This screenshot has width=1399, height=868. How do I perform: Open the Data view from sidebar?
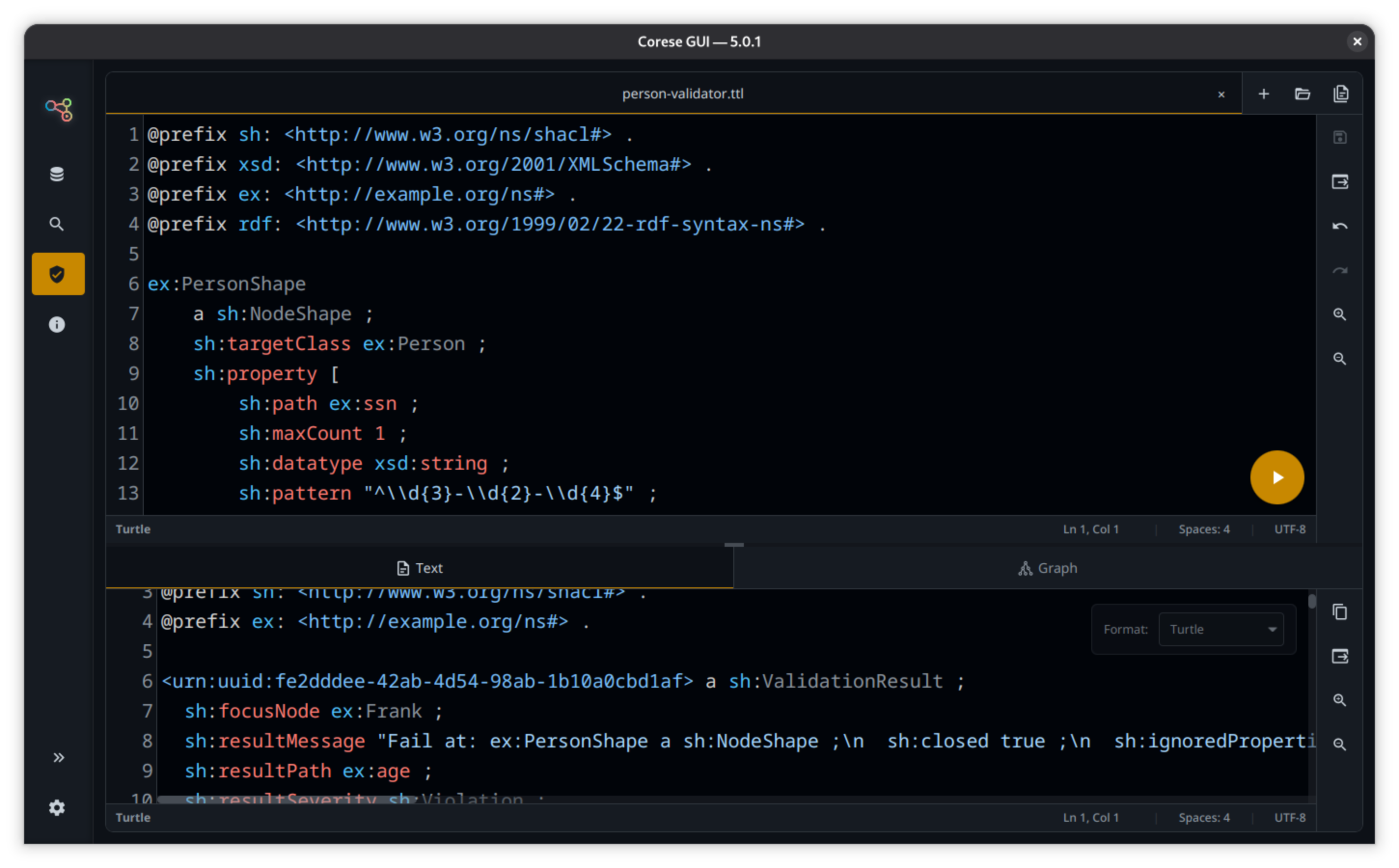click(x=57, y=174)
